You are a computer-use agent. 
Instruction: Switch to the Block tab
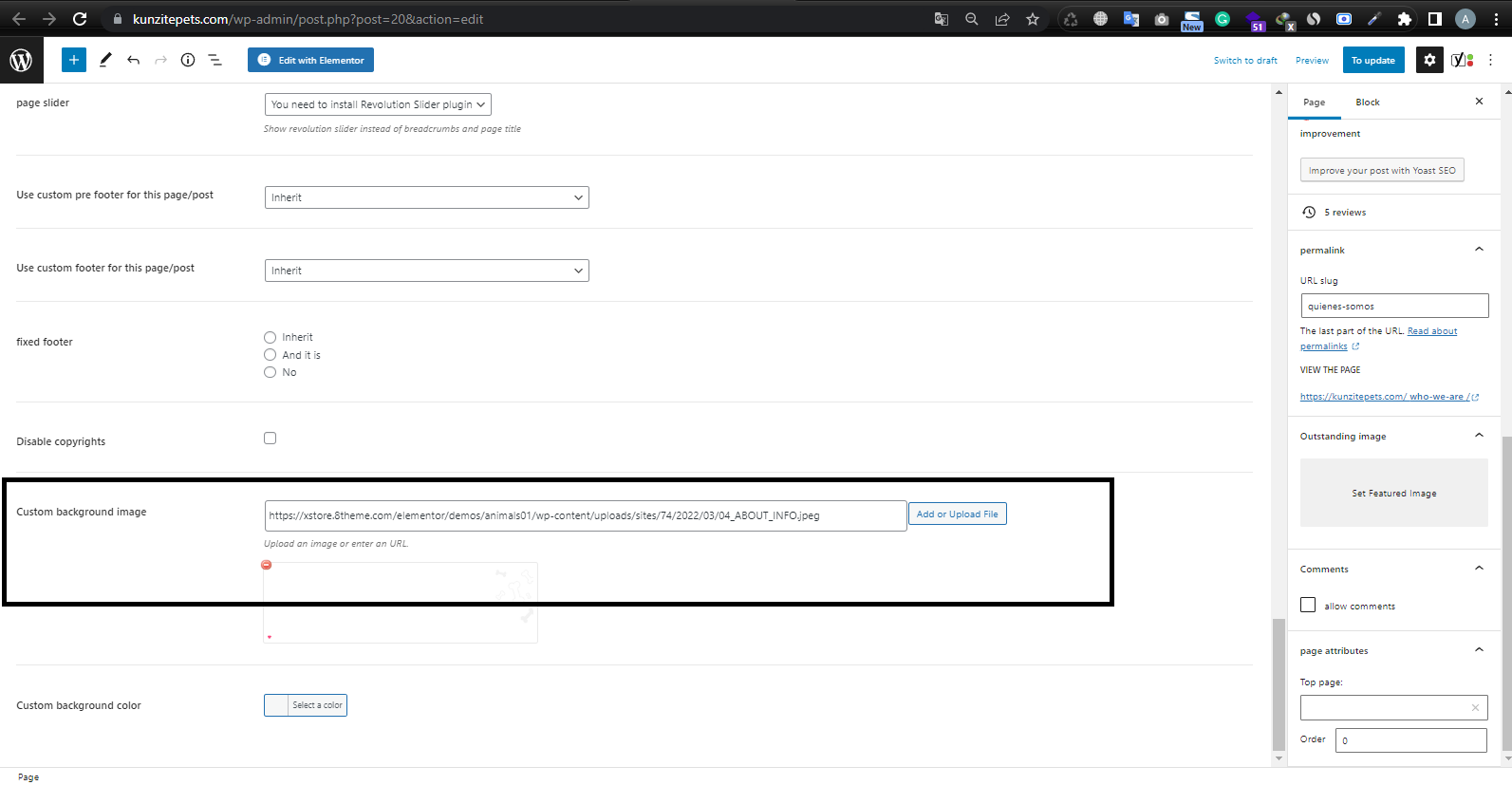point(1368,103)
